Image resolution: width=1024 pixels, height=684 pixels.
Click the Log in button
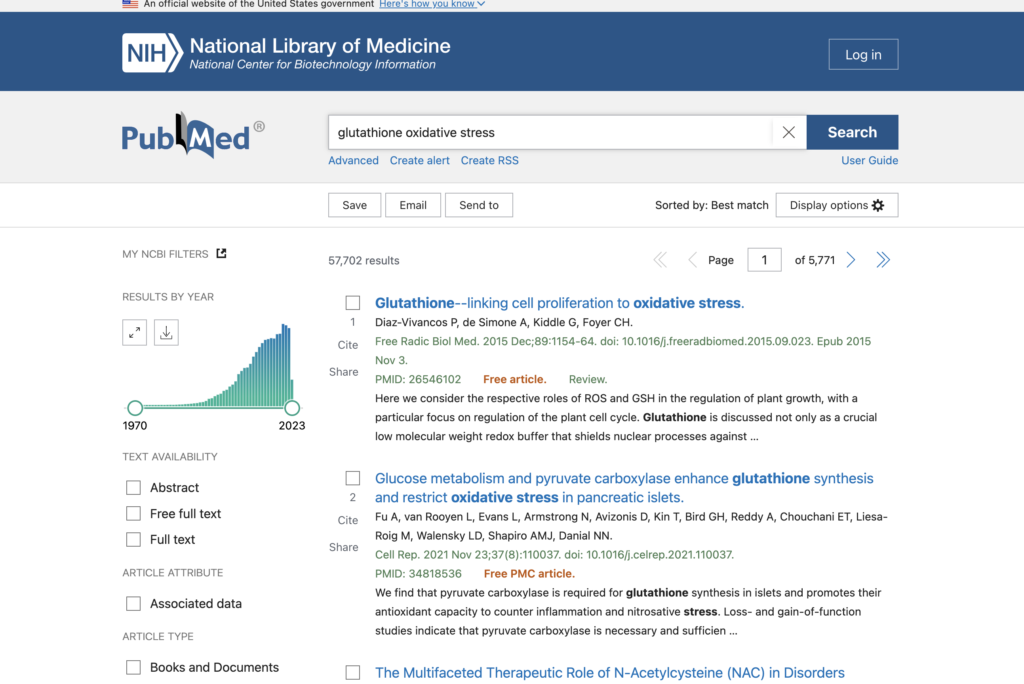pos(863,55)
